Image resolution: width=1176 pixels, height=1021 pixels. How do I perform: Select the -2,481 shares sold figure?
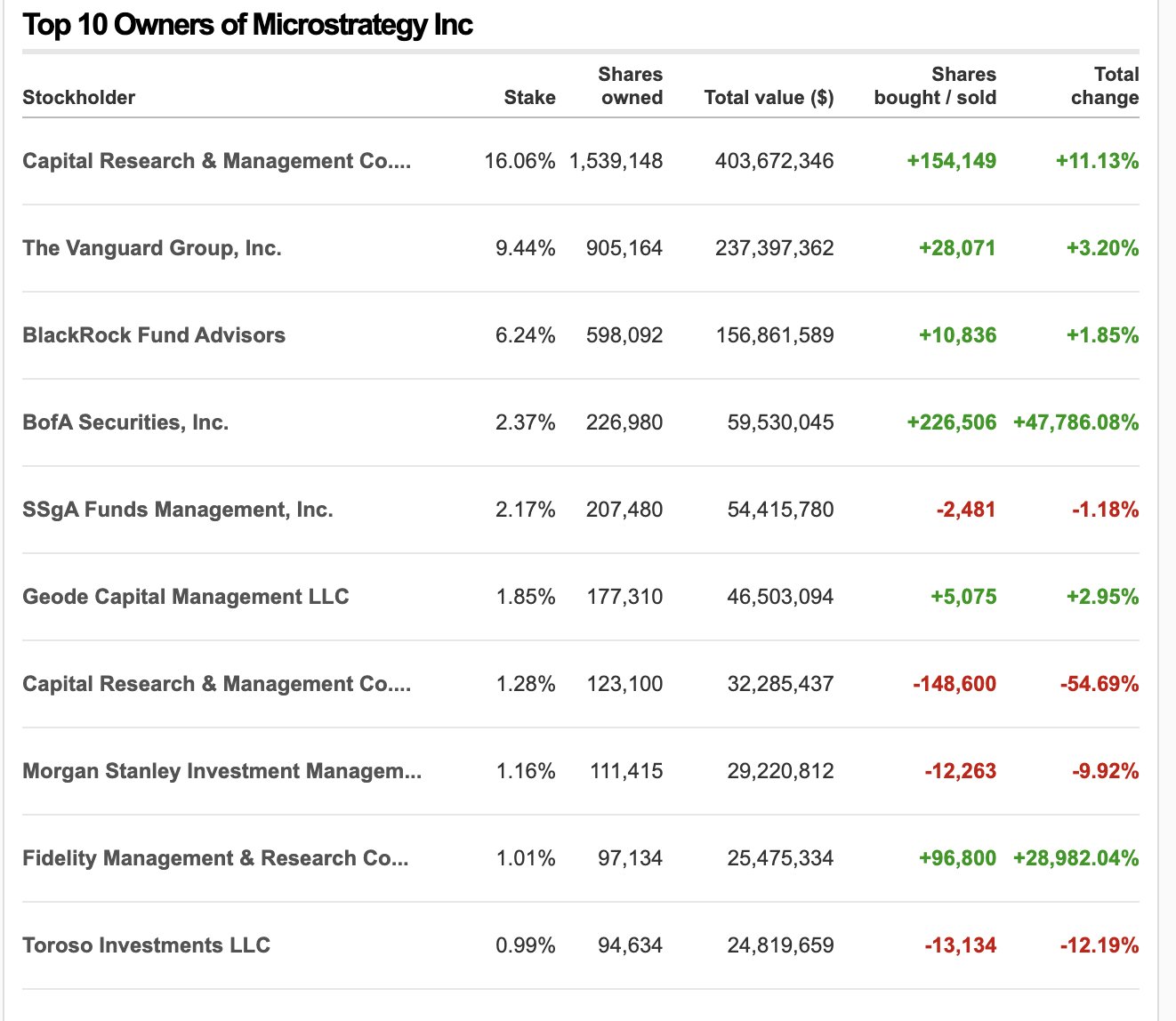pyautogui.click(x=966, y=510)
